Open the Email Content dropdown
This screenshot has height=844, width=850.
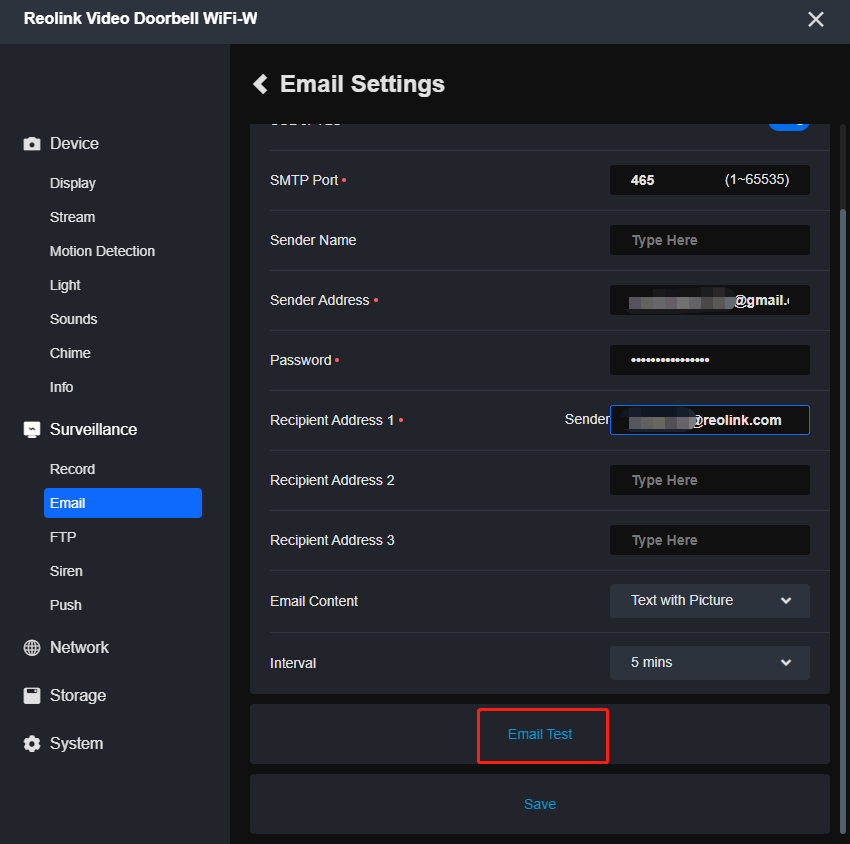pos(710,601)
